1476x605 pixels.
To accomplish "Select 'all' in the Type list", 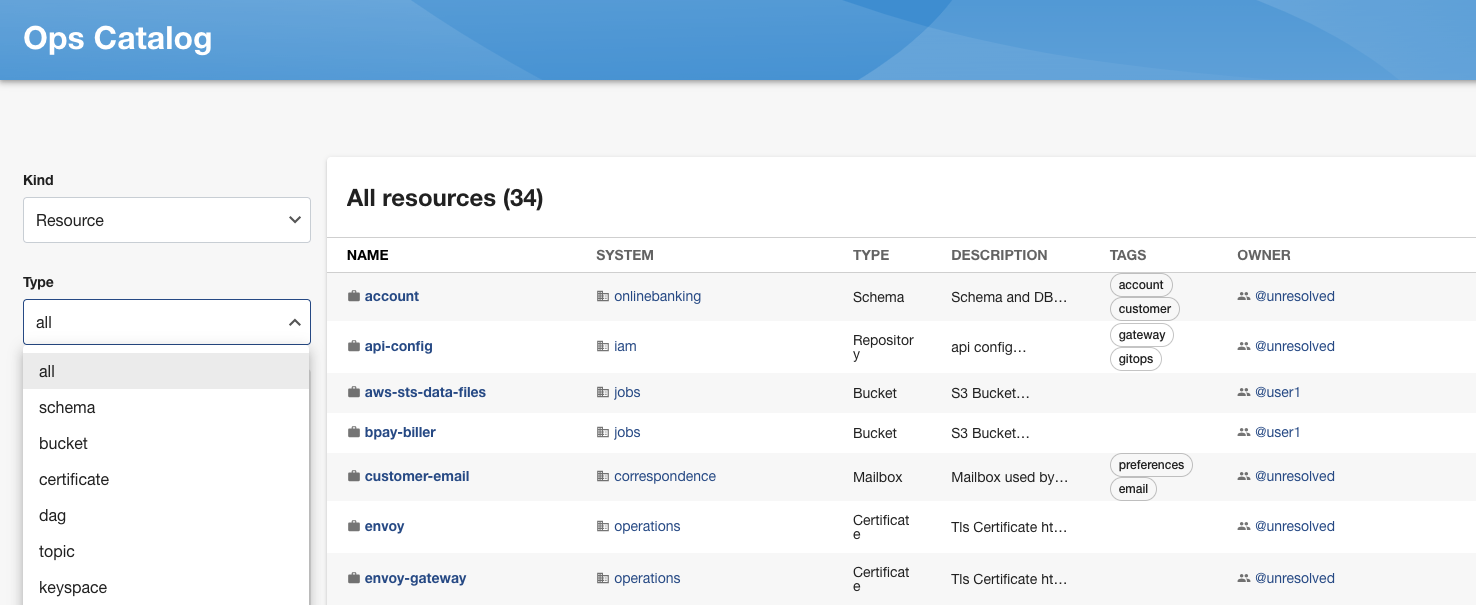I will point(166,371).
